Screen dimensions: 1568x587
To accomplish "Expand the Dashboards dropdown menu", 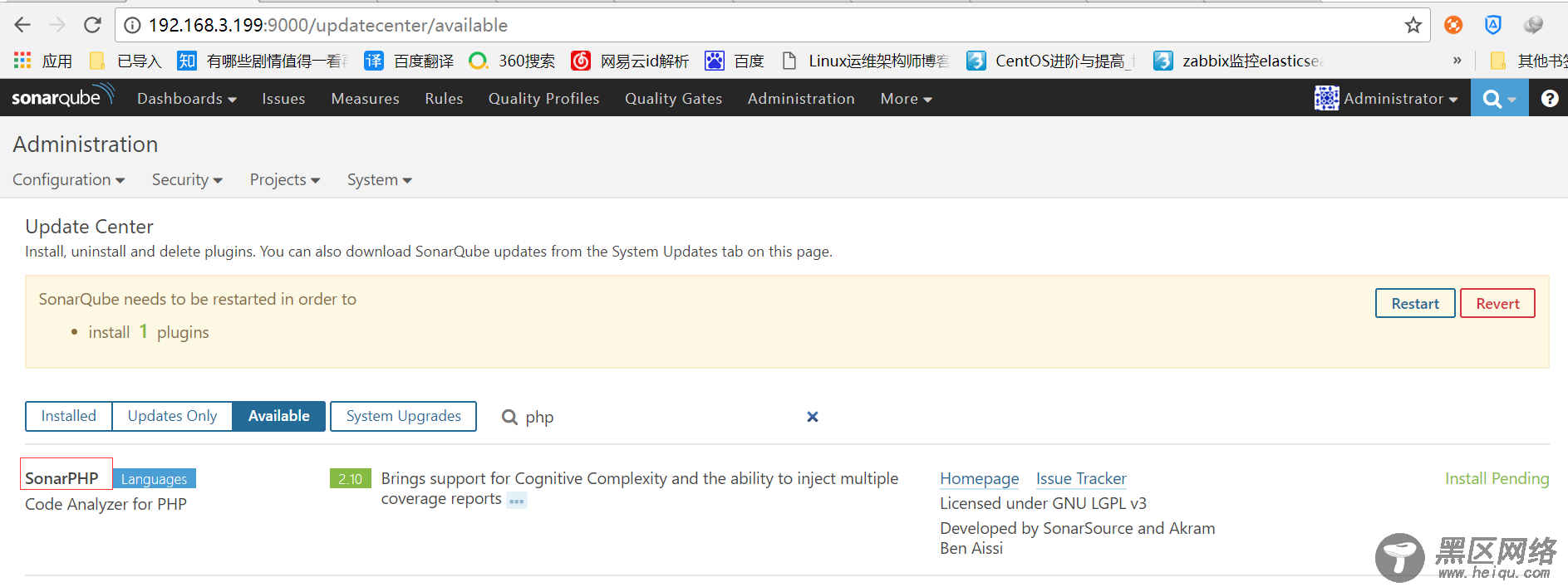I will click(187, 98).
